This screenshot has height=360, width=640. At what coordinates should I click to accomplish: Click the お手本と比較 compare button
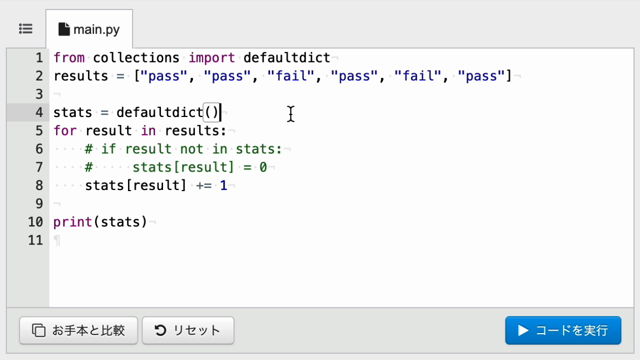pos(78,330)
